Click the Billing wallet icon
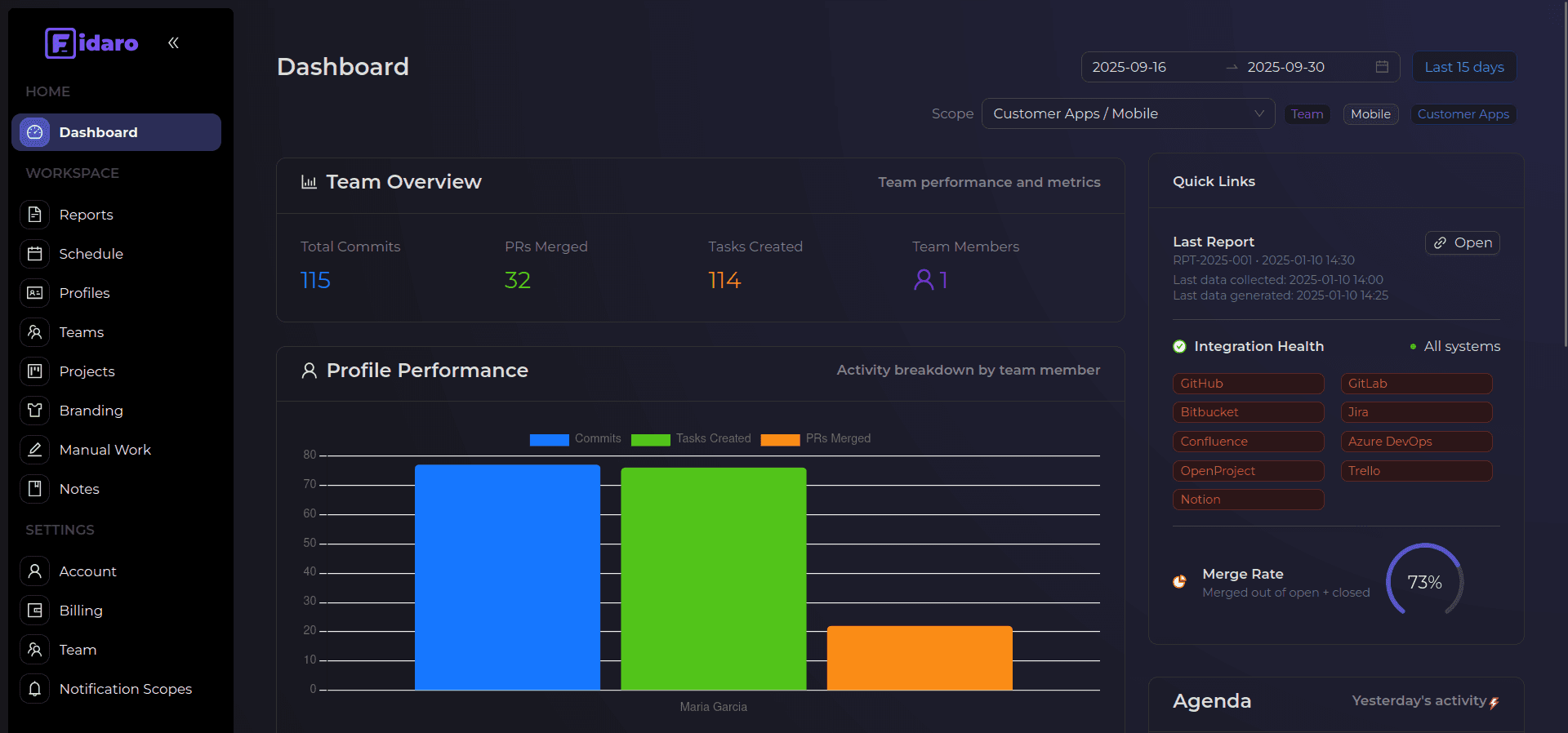The height and width of the screenshot is (733, 1568). pyautogui.click(x=34, y=611)
